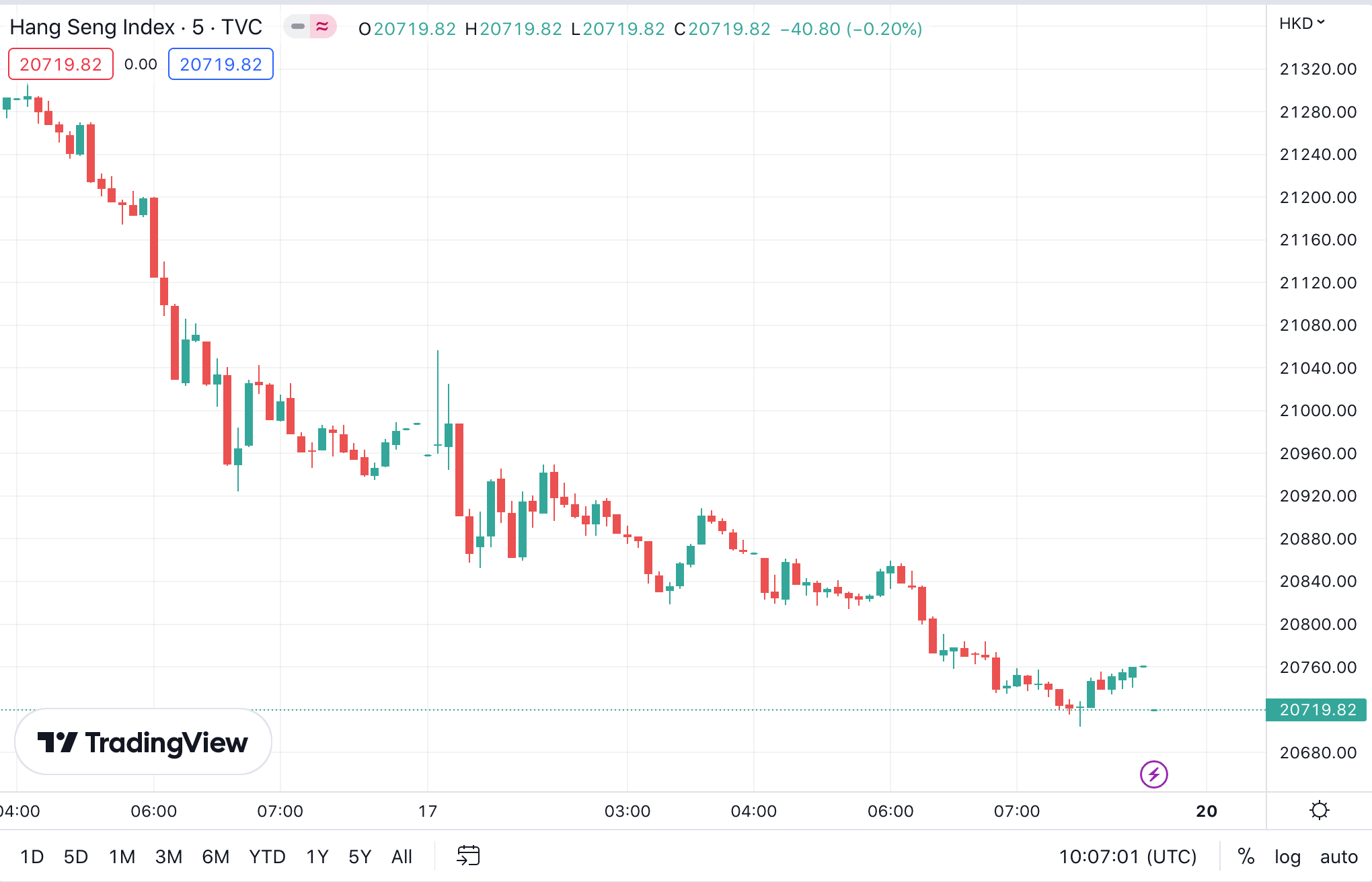Open chart settings gear icon

point(1320,810)
